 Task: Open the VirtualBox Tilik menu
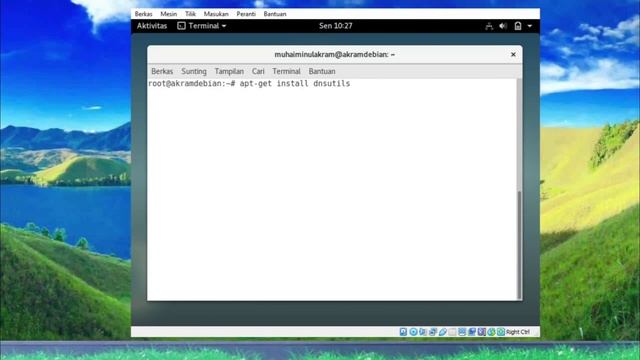190,14
